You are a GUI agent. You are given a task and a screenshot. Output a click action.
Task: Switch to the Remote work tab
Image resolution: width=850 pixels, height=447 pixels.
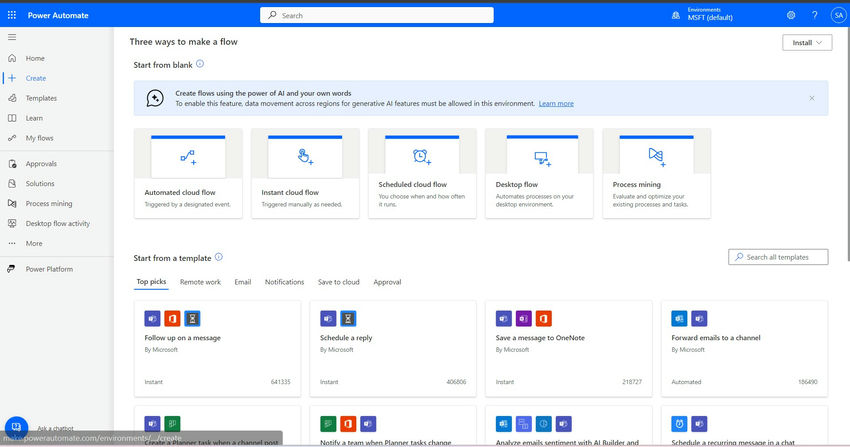(200, 282)
